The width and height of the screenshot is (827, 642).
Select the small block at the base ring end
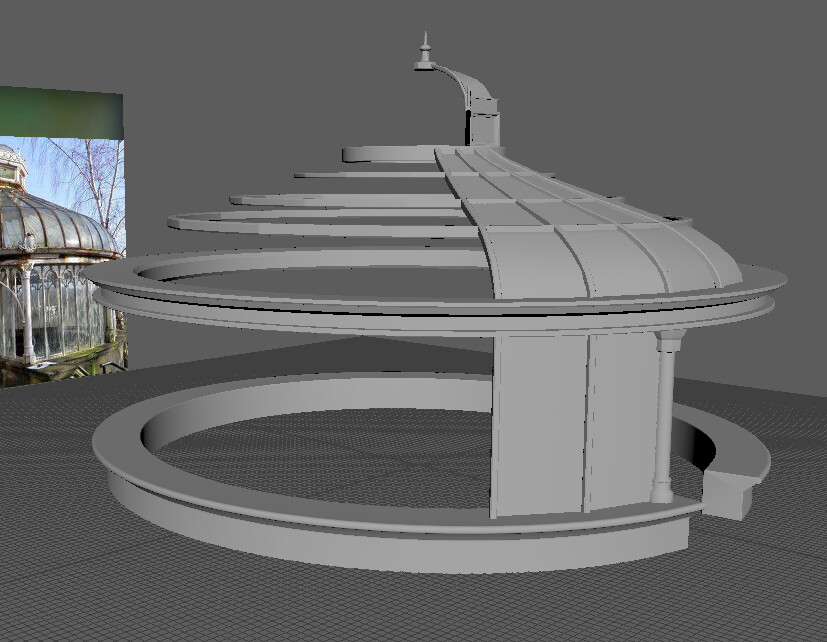730,494
